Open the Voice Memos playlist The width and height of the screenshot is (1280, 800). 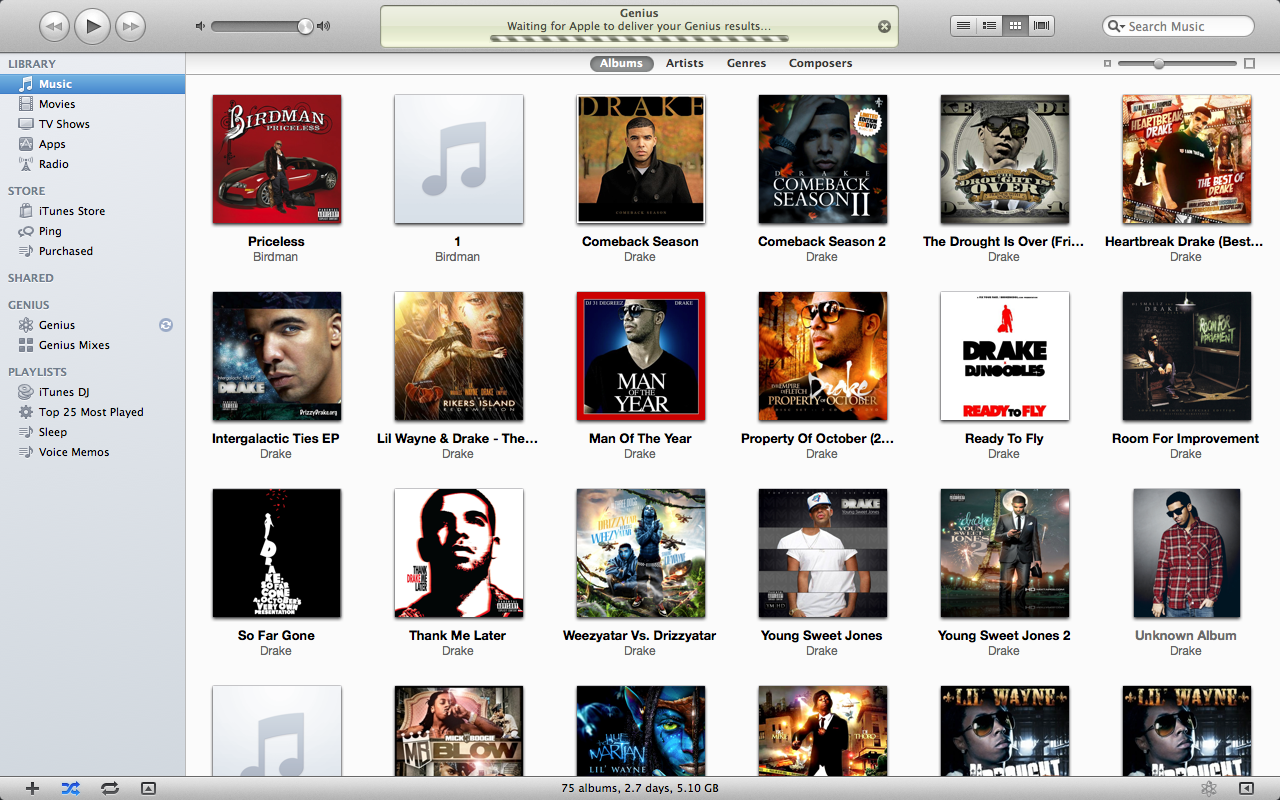[92, 452]
